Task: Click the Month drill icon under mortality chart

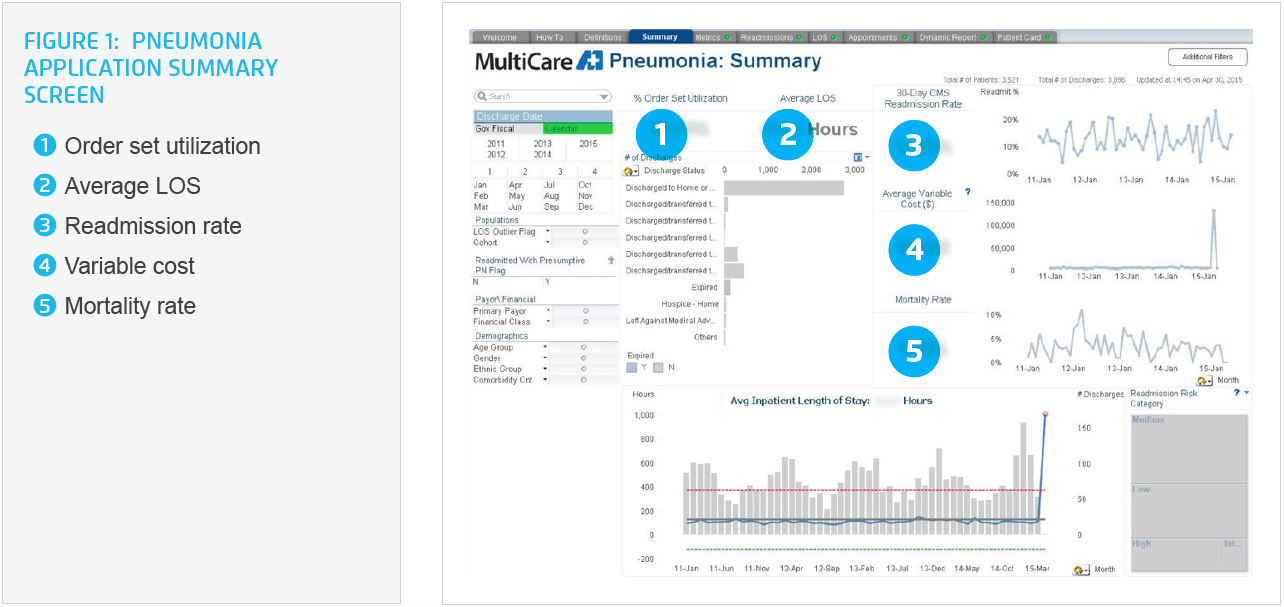Action: 1204,380
